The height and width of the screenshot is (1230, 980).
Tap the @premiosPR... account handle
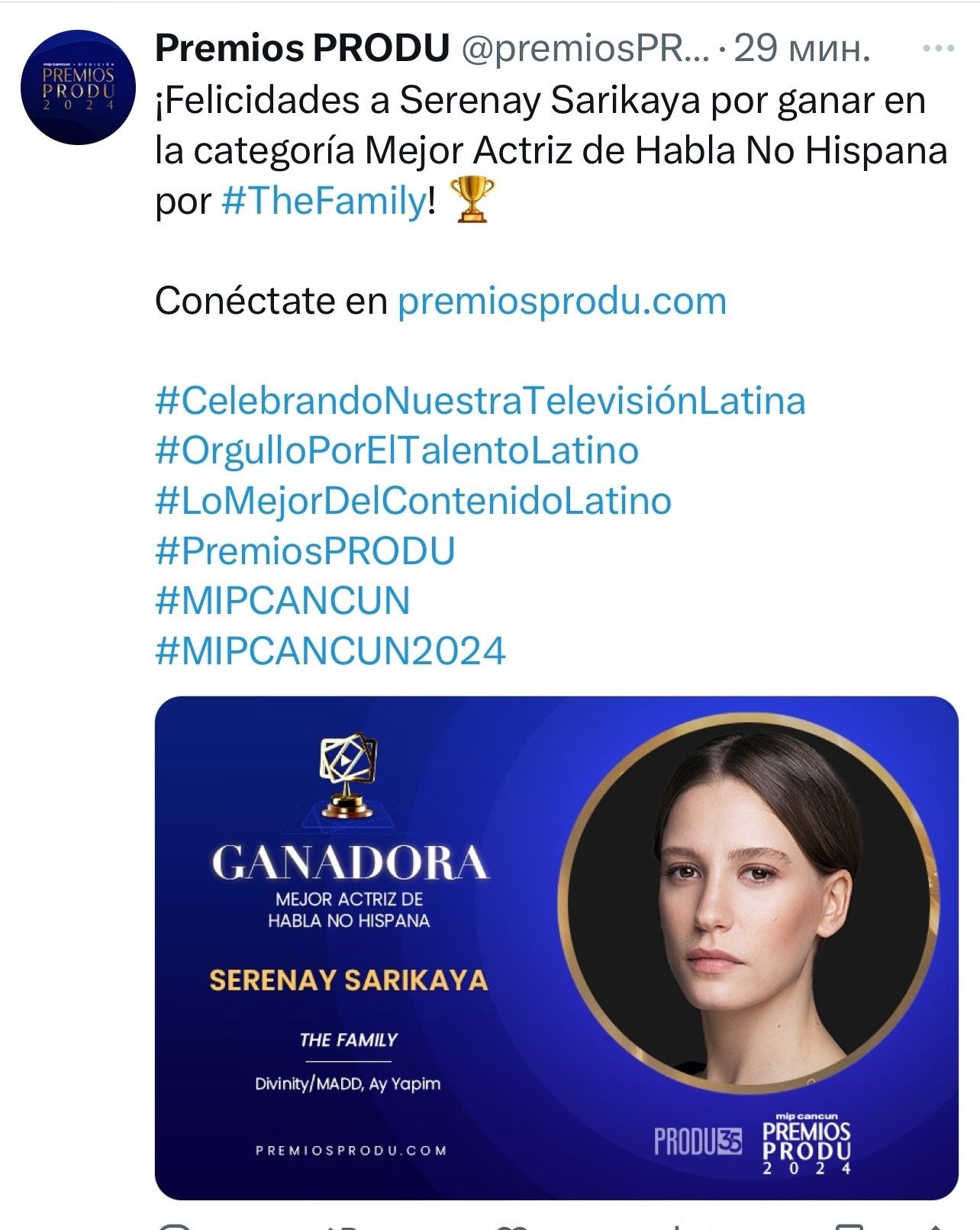tap(585, 49)
